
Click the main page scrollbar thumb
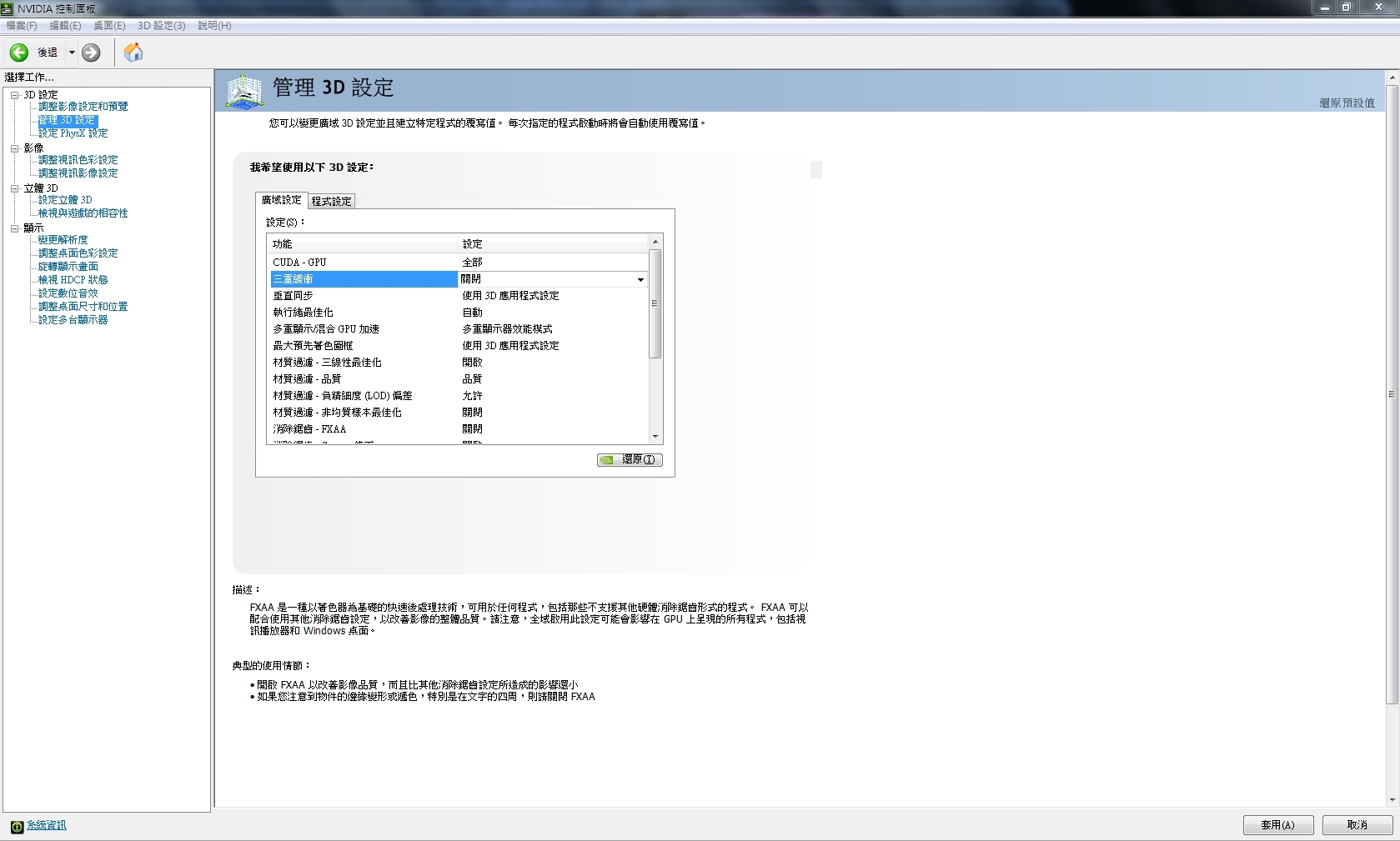tap(1392, 394)
